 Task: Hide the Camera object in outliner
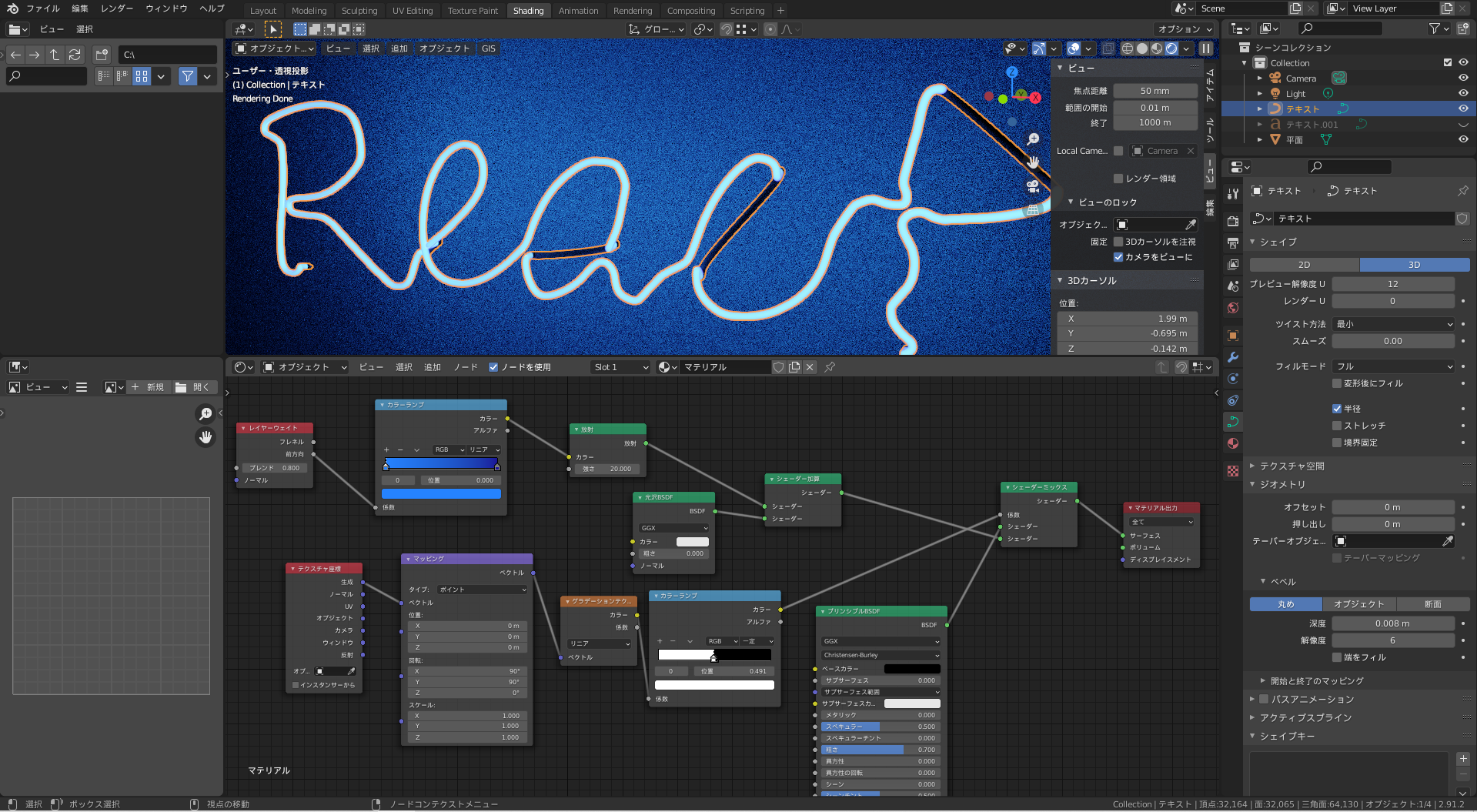click(x=1463, y=78)
